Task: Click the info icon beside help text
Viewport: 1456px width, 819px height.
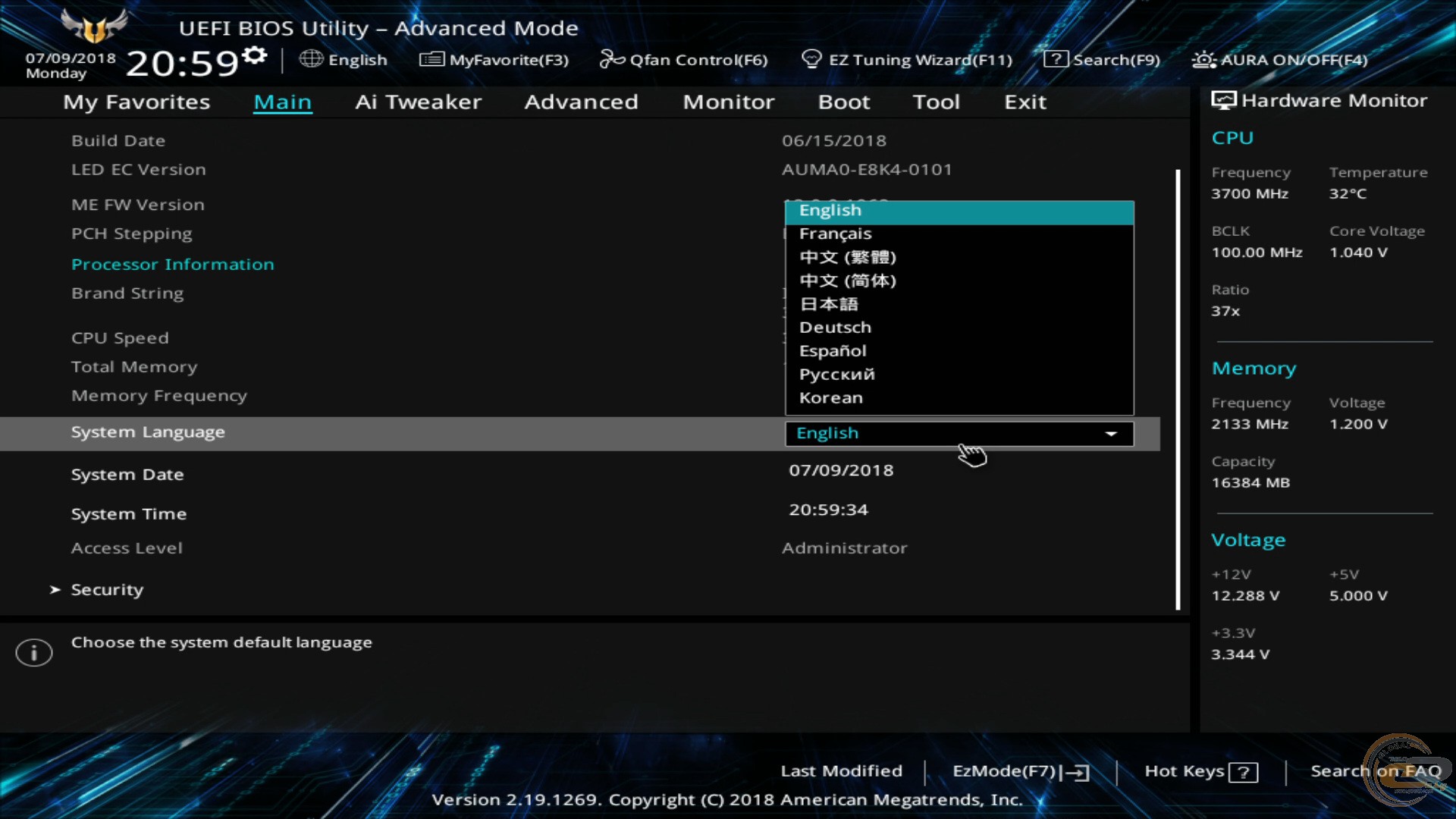Action: click(34, 652)
